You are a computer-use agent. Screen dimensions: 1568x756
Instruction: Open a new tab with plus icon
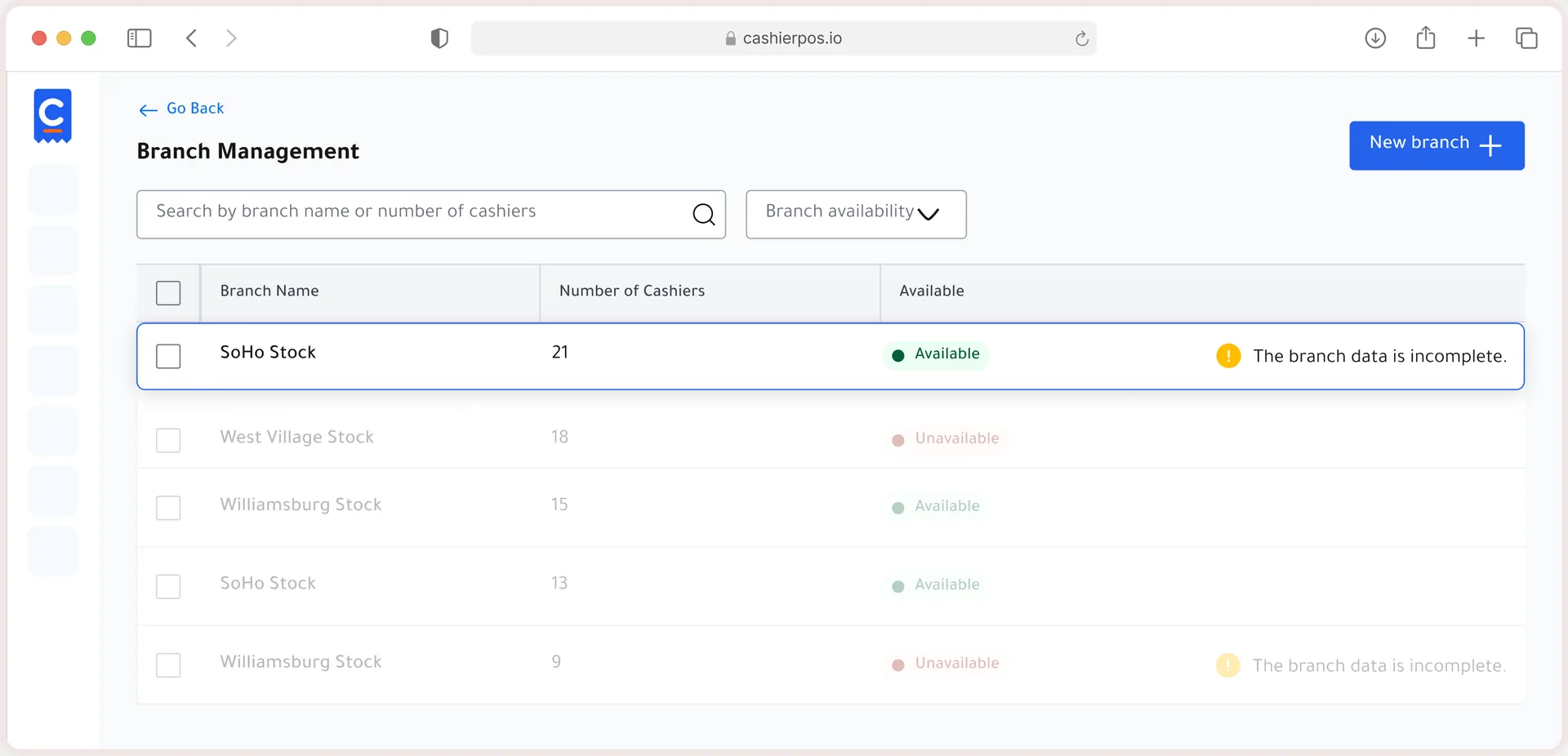(x=1476, y=38)
